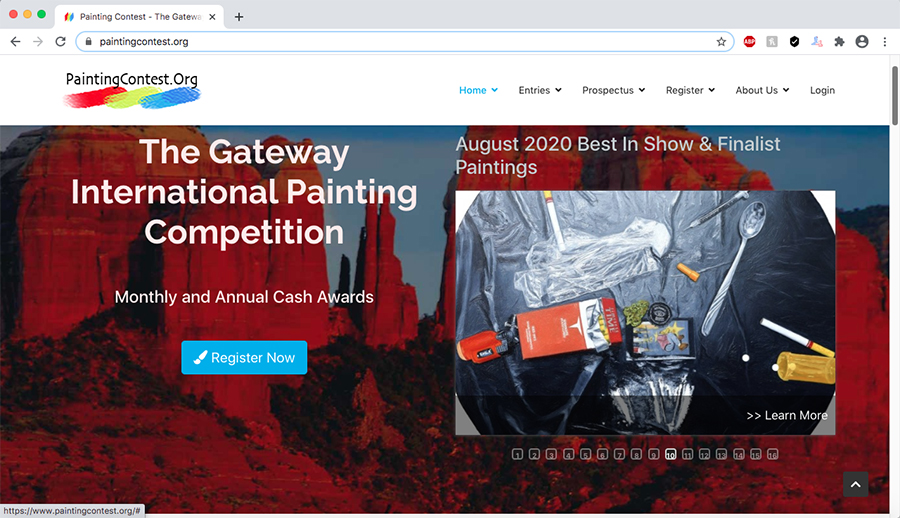This screenshot has width=900, height=518.
Task: Open the Extensions puzzle piece menu
Action: point(839,41)
